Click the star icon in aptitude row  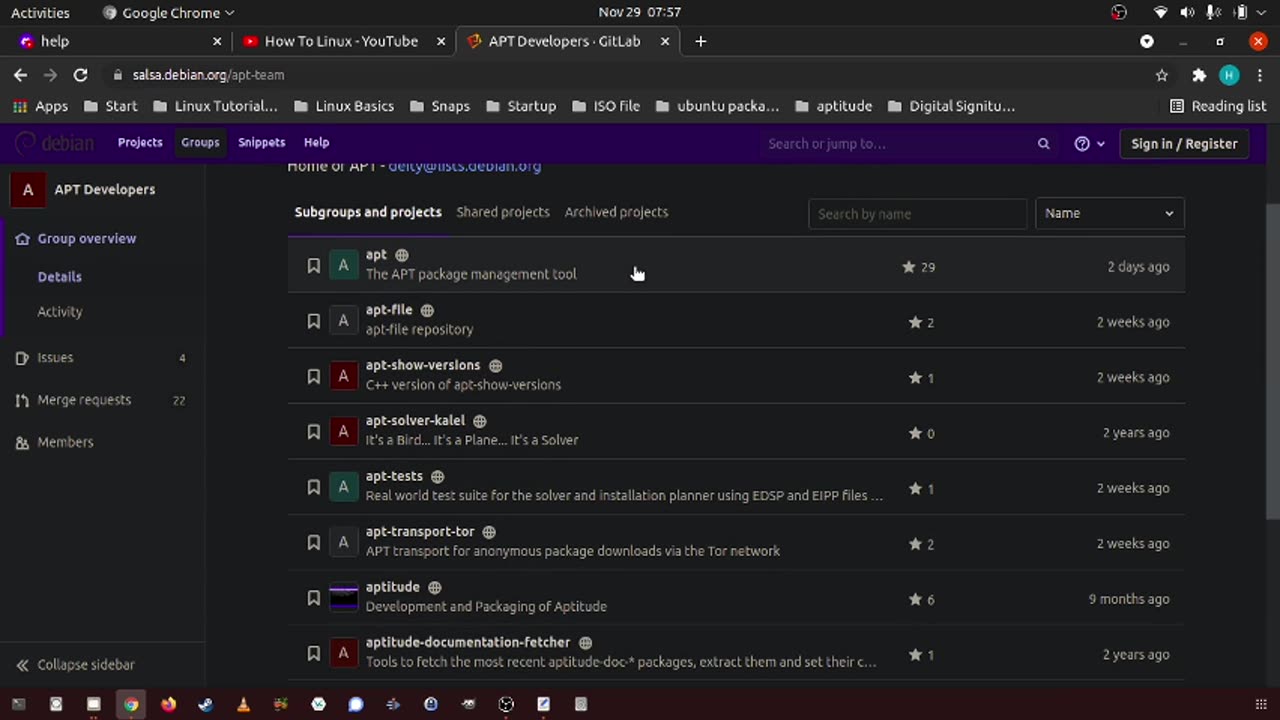[914, 599]
